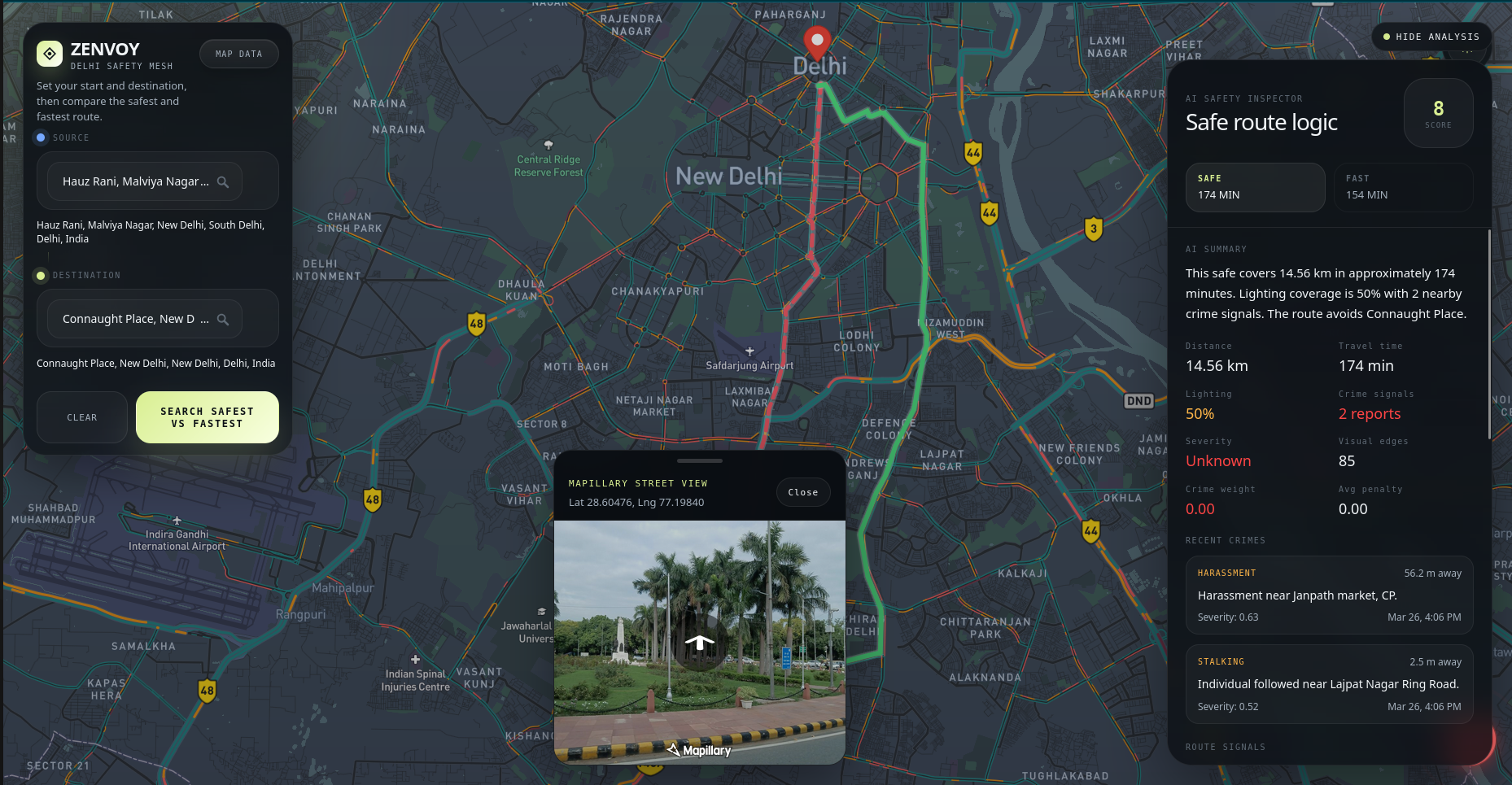The height and width of the screenshot is (785, 1512).
Task: Click the forward arrow in street view
Action: point(700,643)
